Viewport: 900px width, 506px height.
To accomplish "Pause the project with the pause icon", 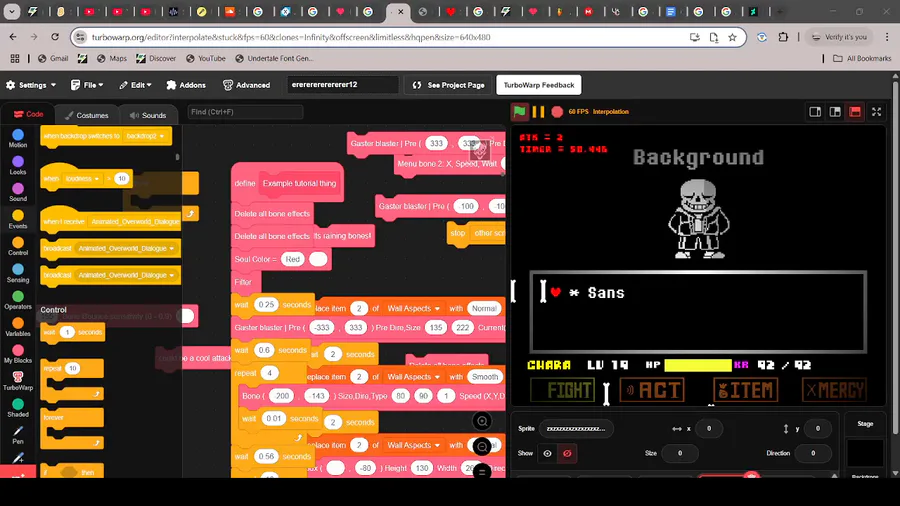I will coord(538,111).
